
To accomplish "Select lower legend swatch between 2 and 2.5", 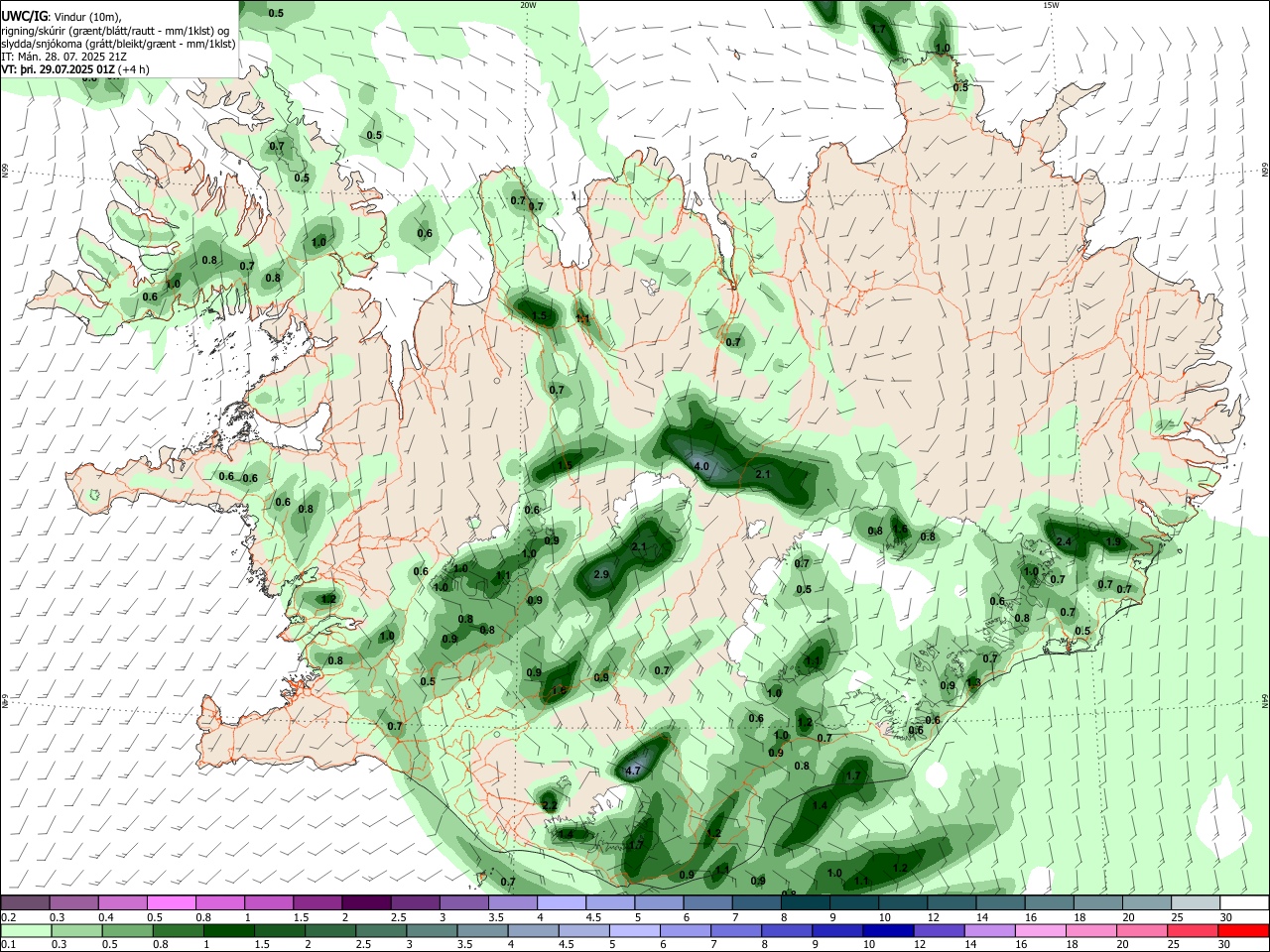I will 330,930.
